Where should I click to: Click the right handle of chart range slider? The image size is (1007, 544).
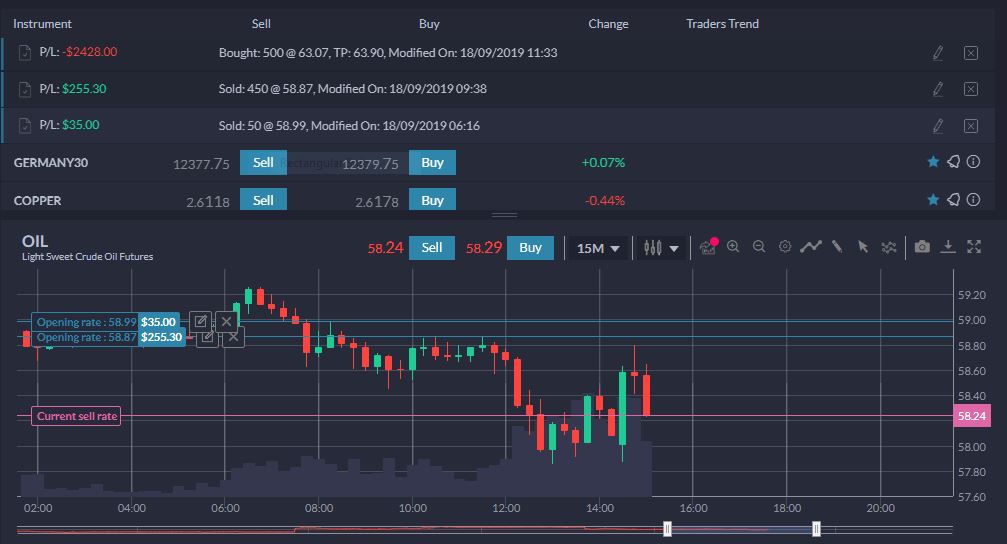click(816, 529)
